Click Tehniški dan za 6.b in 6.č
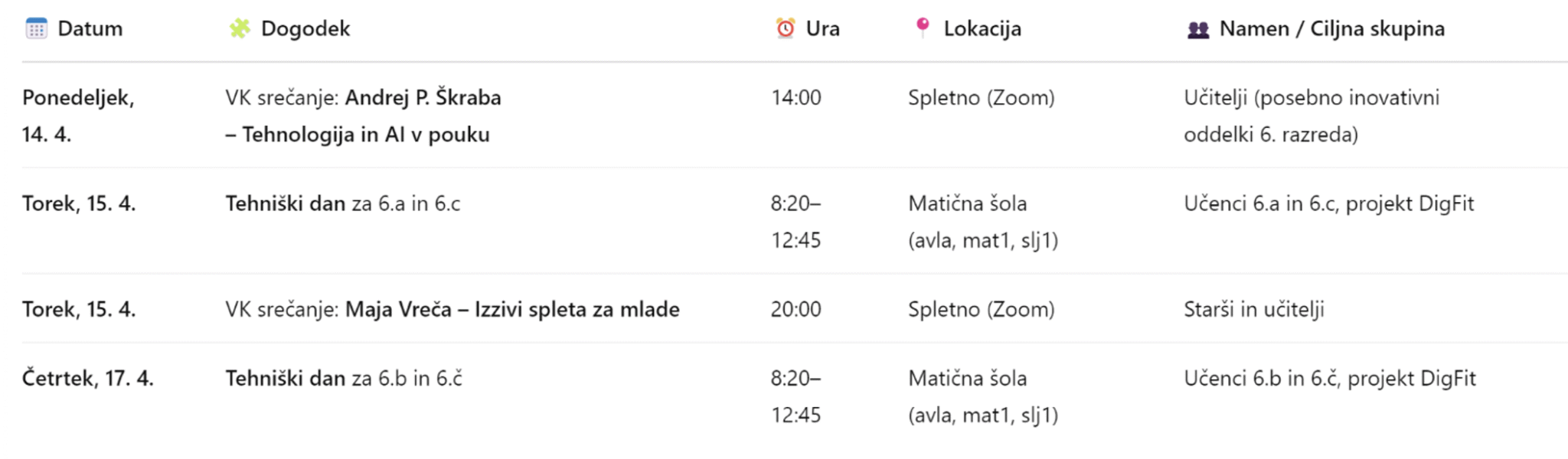This screenshot has height=459, width=1568. point(343,378)
